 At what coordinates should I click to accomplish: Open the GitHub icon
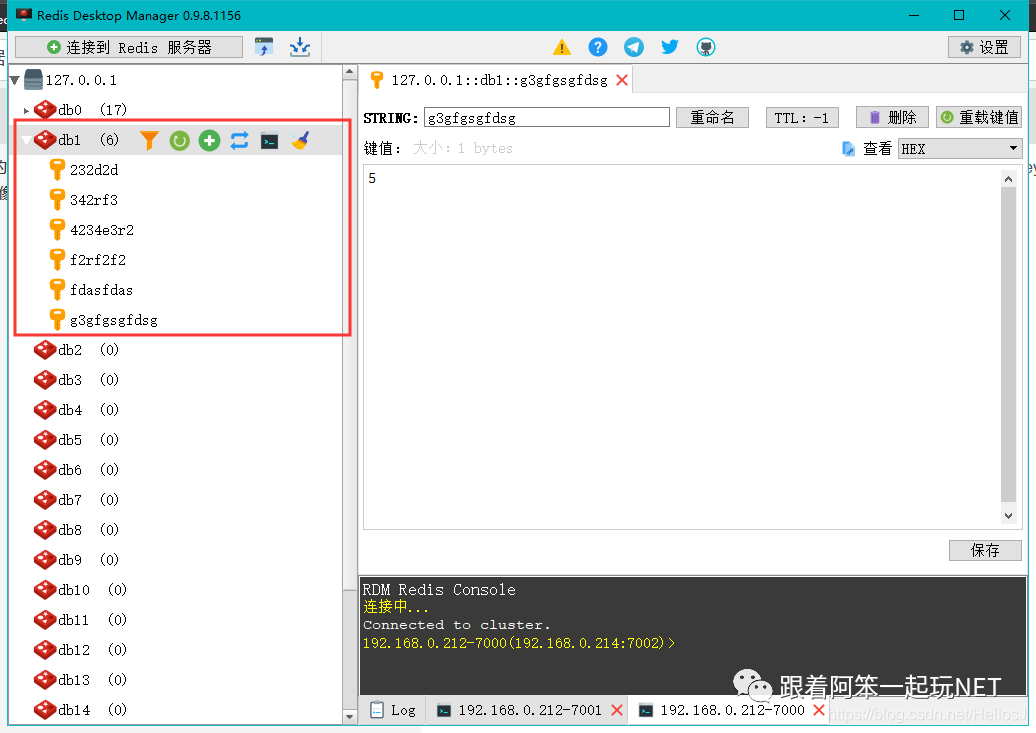coord(706,47)
